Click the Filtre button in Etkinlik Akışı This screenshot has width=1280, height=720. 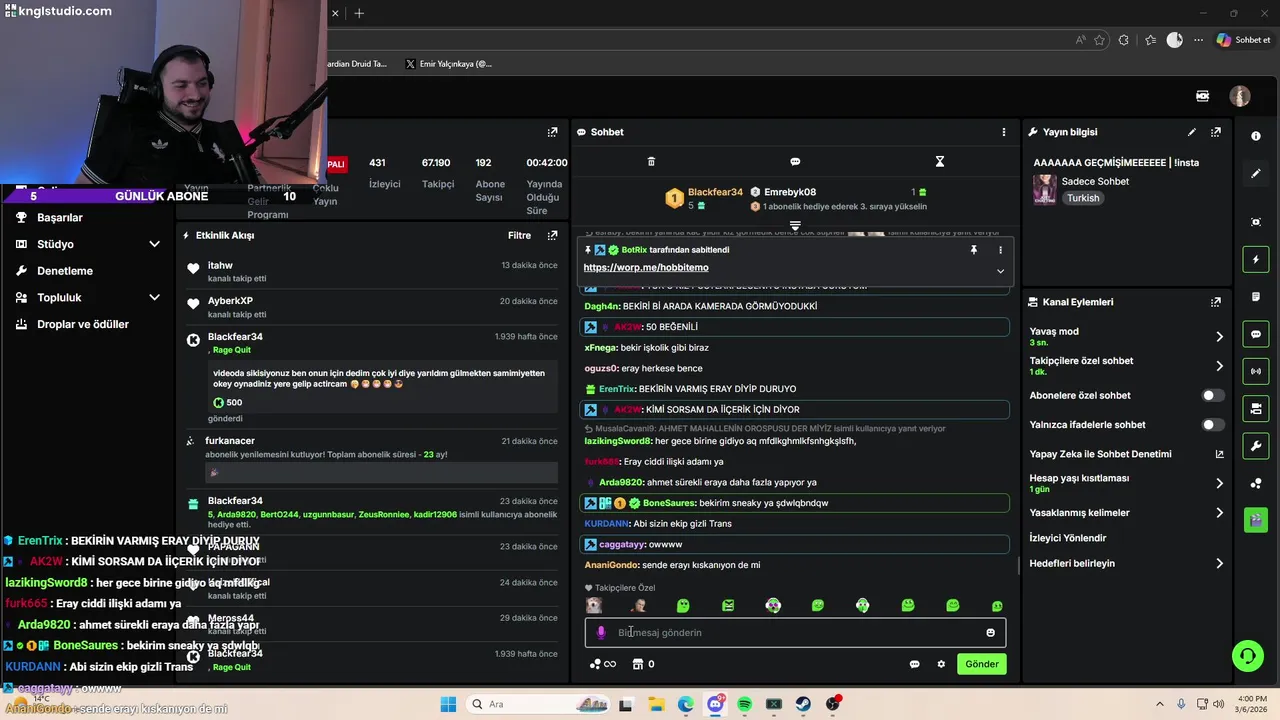coord(519,236)
